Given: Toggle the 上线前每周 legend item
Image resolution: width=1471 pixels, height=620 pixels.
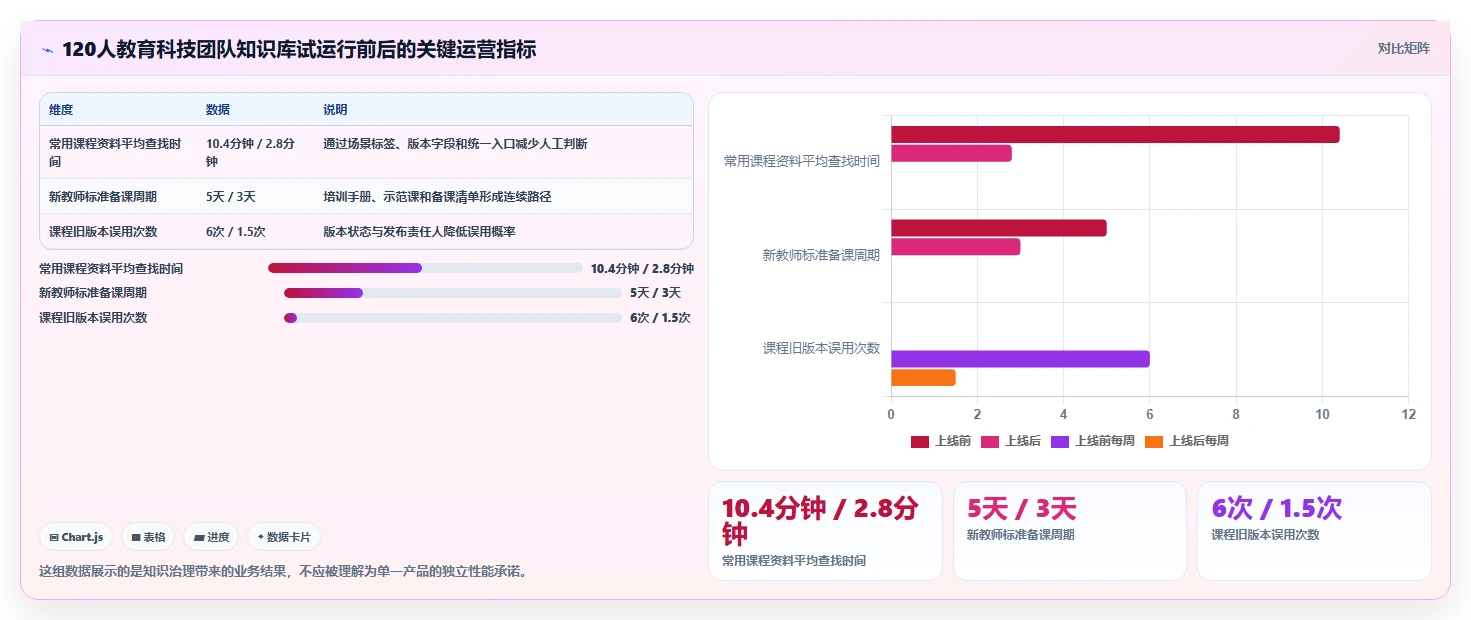Looking at the screenshot, I should pos(1093,441).
